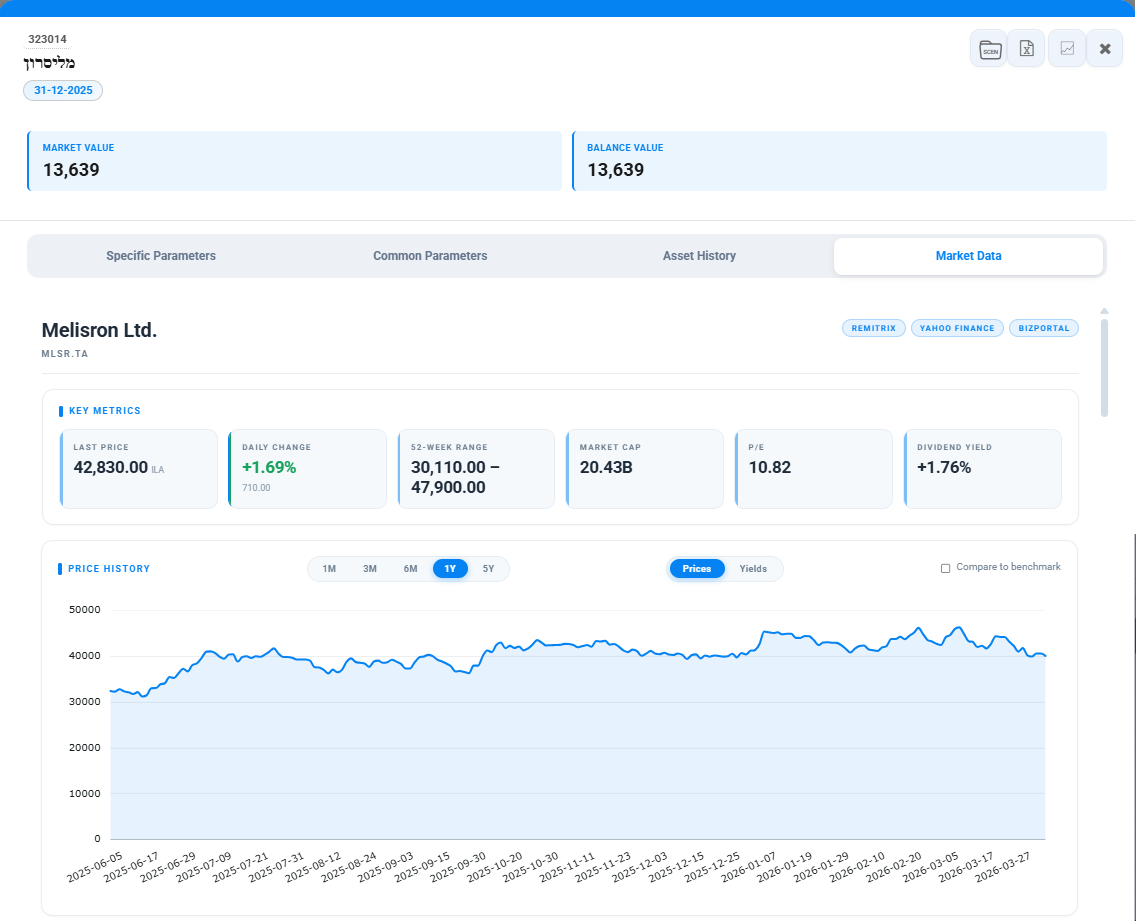Open the Asset History tab
Viewport: 1136px width, 921px height.
pos(699,256)
